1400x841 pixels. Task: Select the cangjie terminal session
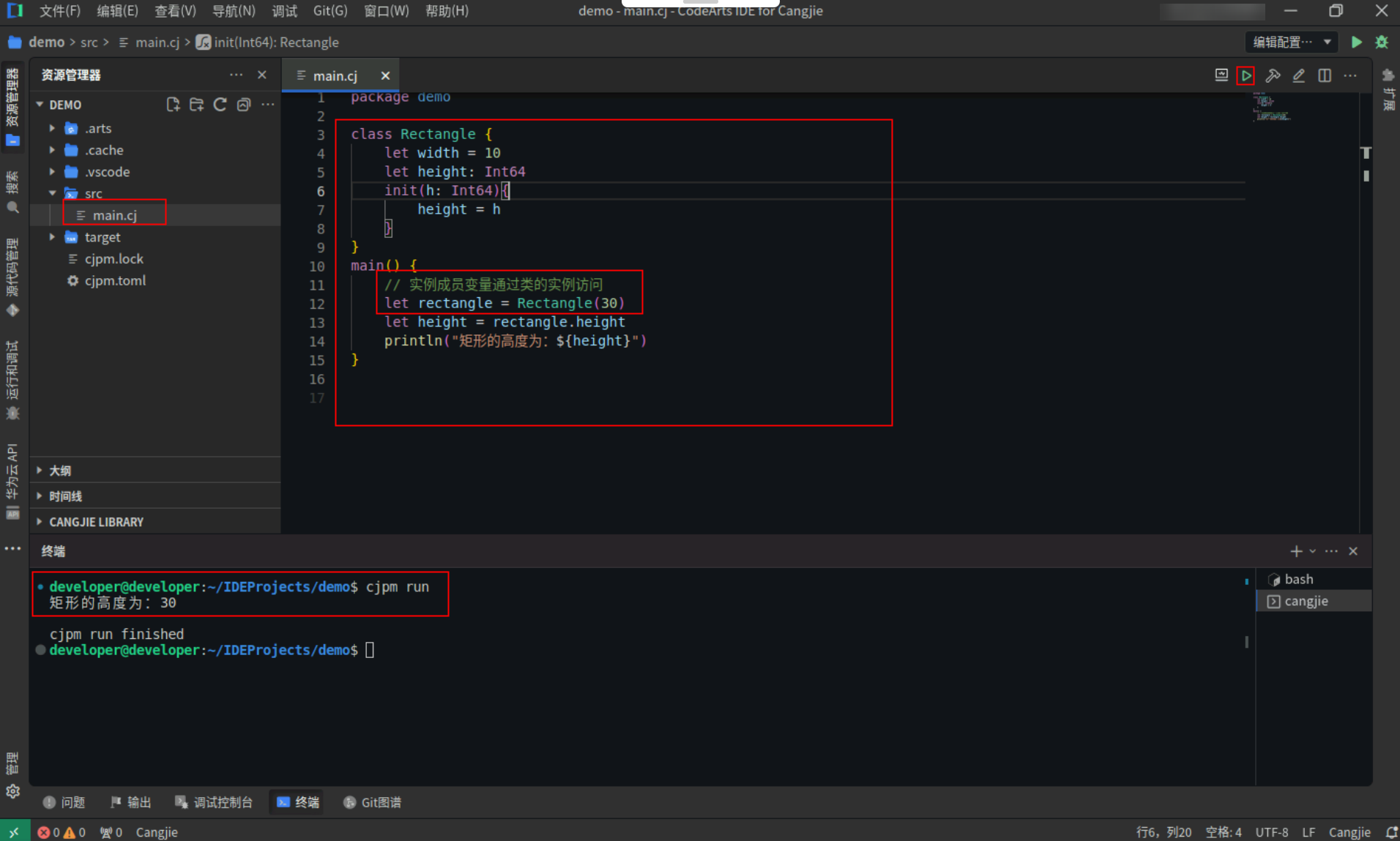pos(1314,601)
